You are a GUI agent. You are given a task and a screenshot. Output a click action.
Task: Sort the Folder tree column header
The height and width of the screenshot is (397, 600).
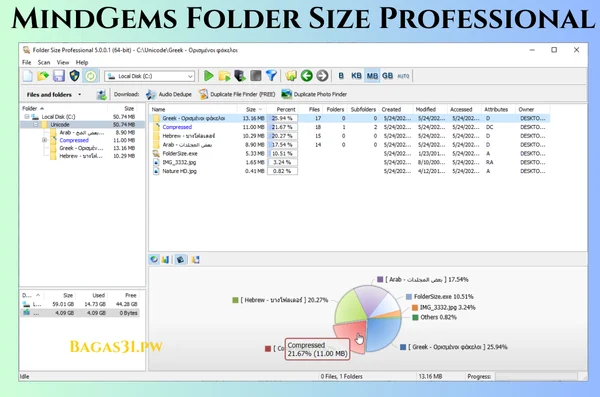[x=64, y=108]
